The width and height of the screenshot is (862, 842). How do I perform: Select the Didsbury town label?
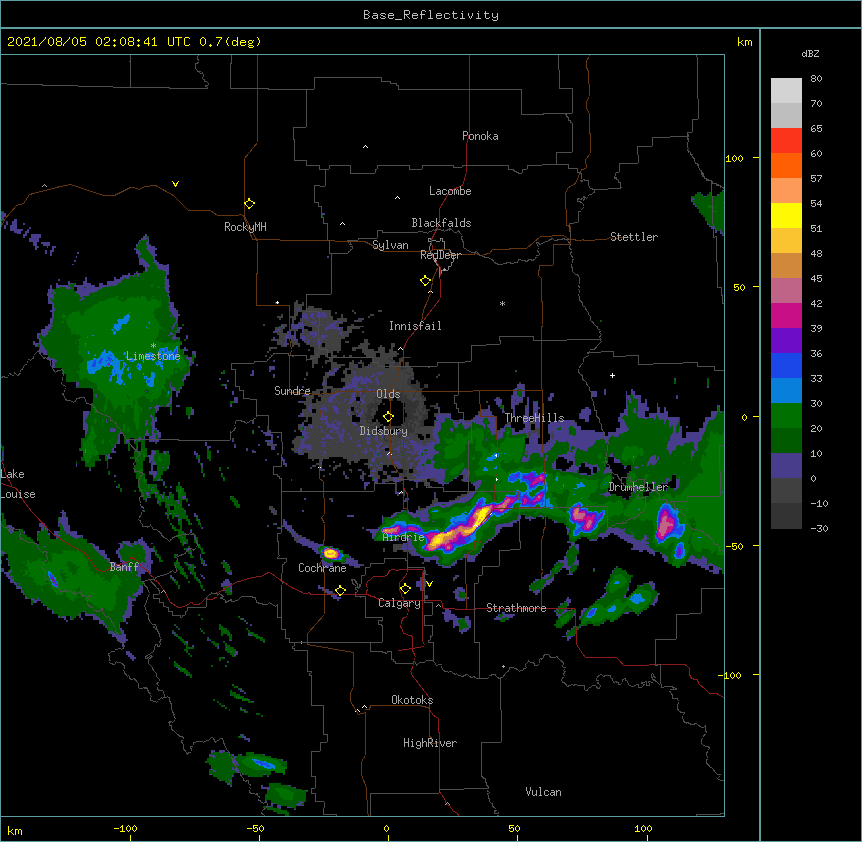384,431
